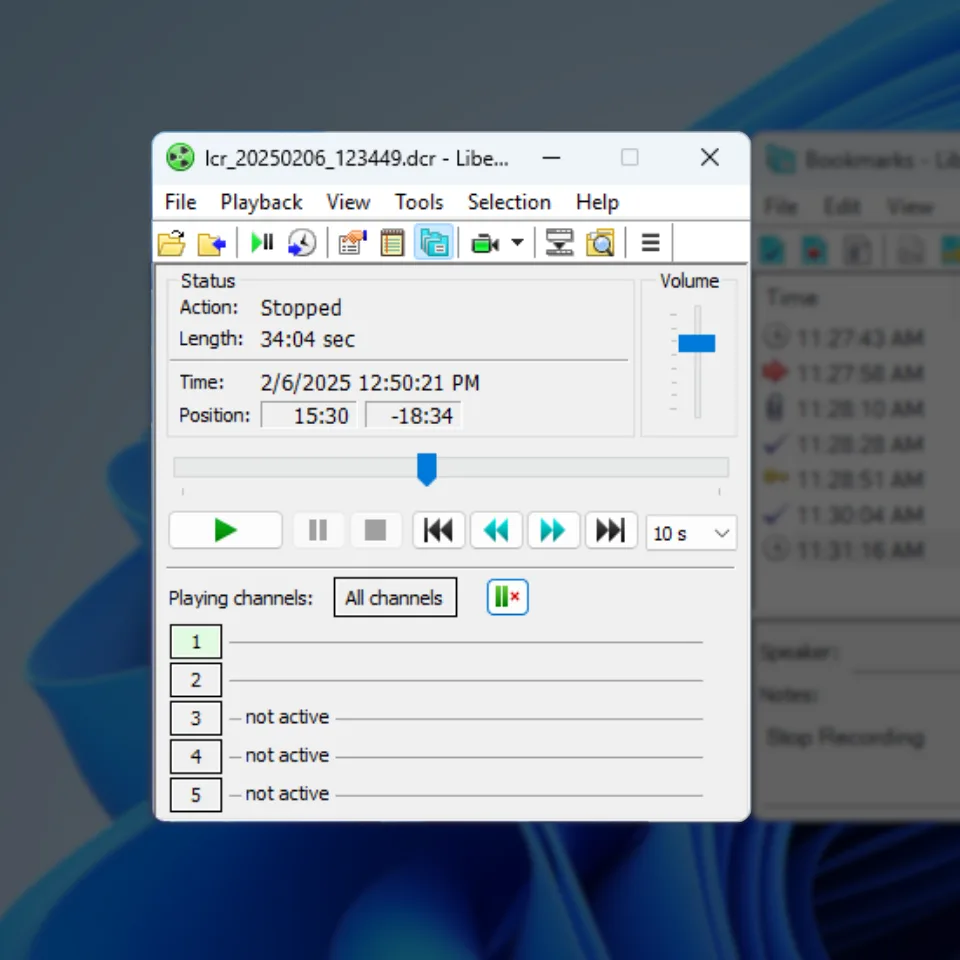Click the Stop Recording note text
This screenshot has width=960, height=960.
(x=846, y=737)
